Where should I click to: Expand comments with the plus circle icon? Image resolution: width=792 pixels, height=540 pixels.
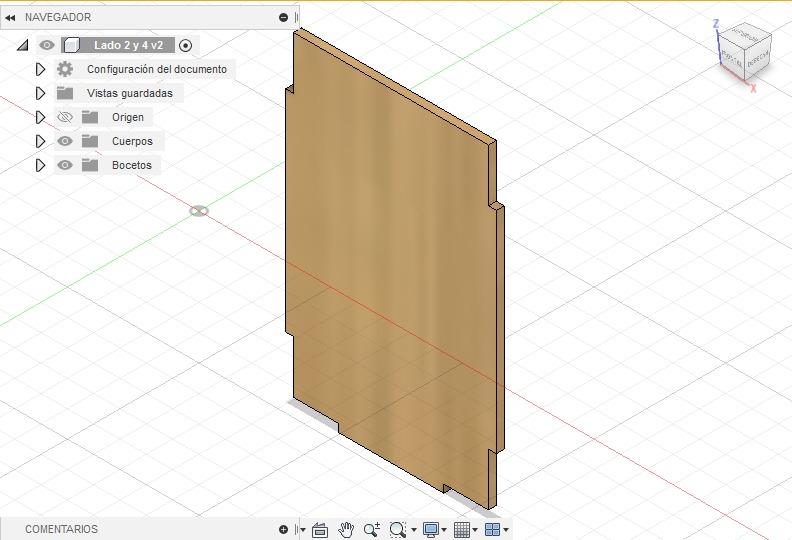point(283,529)
